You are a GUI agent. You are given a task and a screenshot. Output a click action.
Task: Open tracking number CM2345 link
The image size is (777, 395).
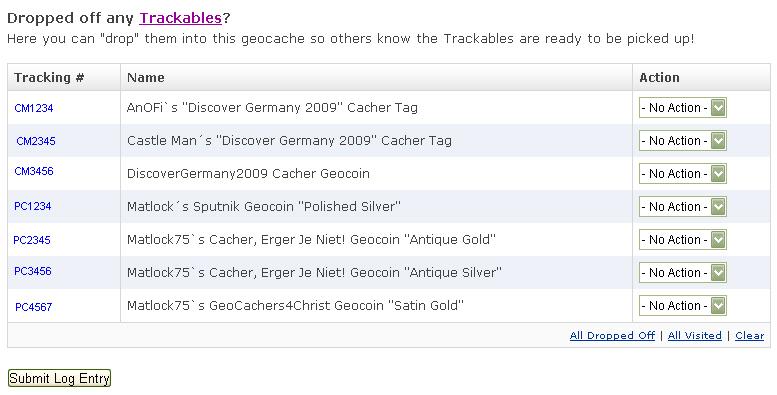36,141
